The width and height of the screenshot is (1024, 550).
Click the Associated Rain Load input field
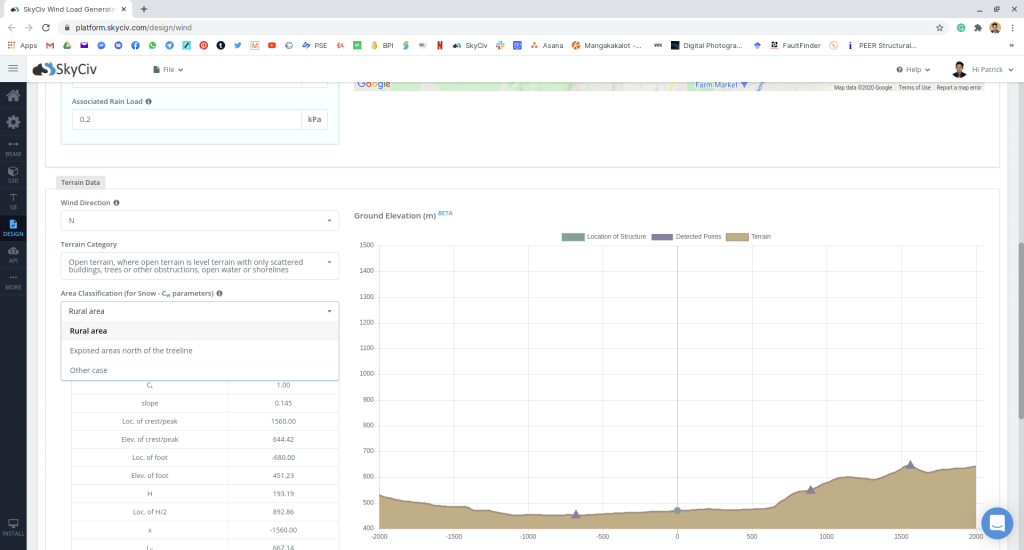(x=186, y=119)
